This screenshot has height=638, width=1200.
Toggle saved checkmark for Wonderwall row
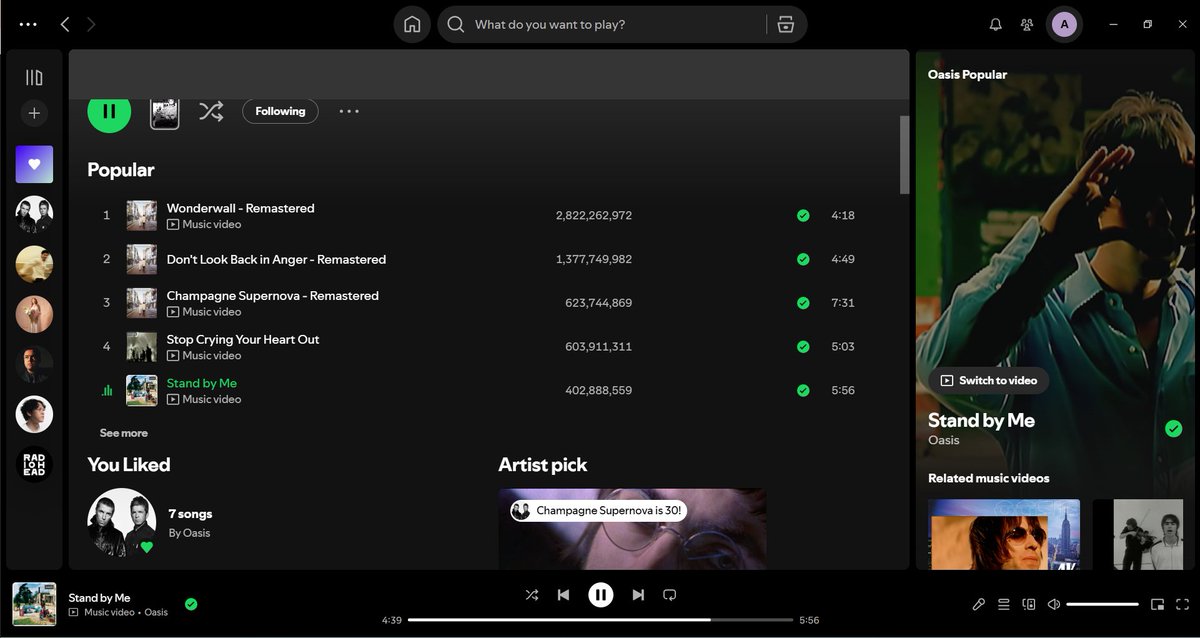(803, 215)
